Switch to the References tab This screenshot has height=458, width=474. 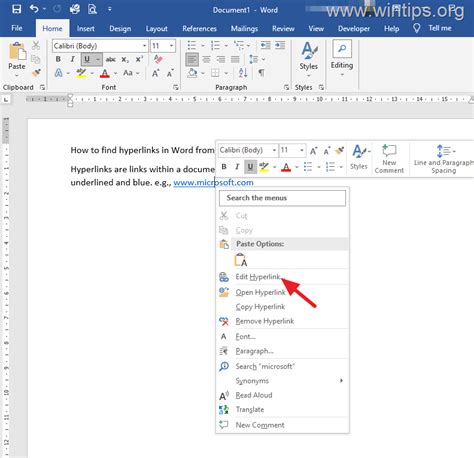199,29
